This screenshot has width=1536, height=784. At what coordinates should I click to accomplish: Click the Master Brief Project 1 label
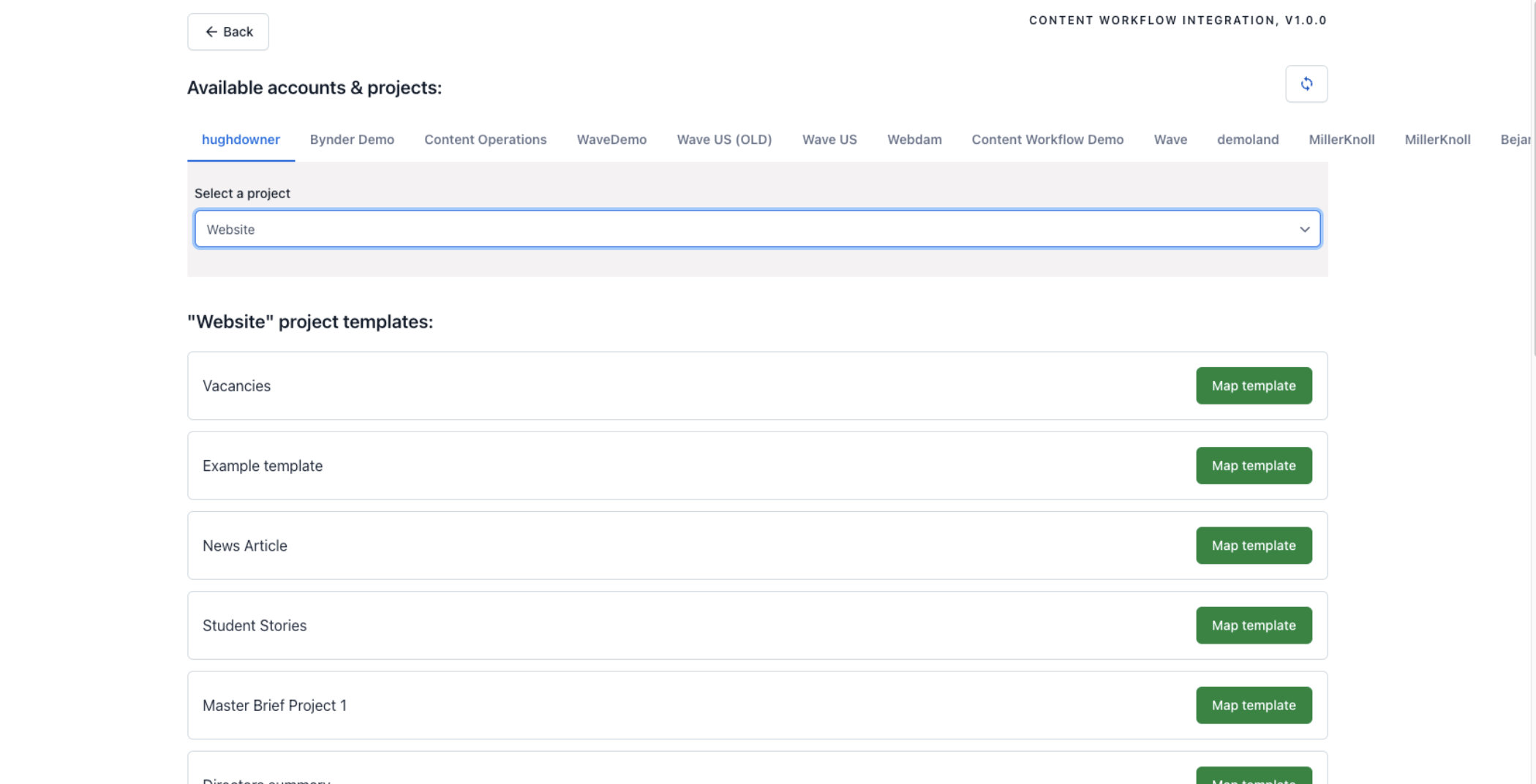pos(274,705)
